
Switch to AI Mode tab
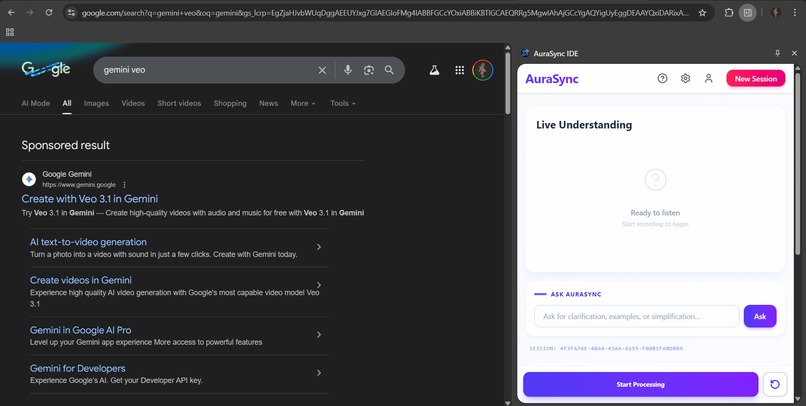(x=35, y=103)
